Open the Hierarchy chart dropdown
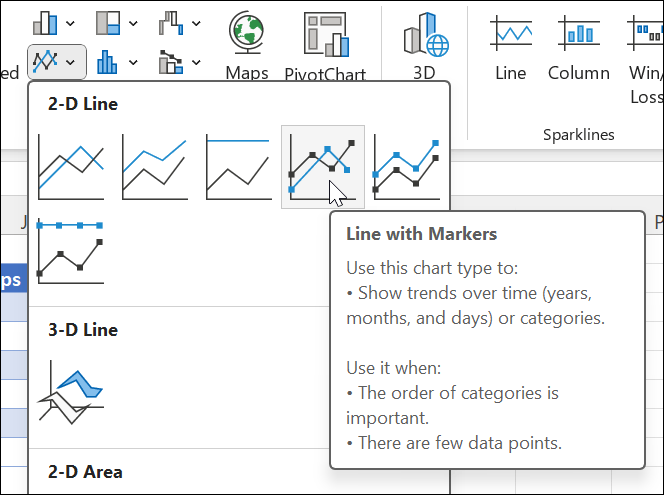This screenshot has width=664, height=495. 133,22
